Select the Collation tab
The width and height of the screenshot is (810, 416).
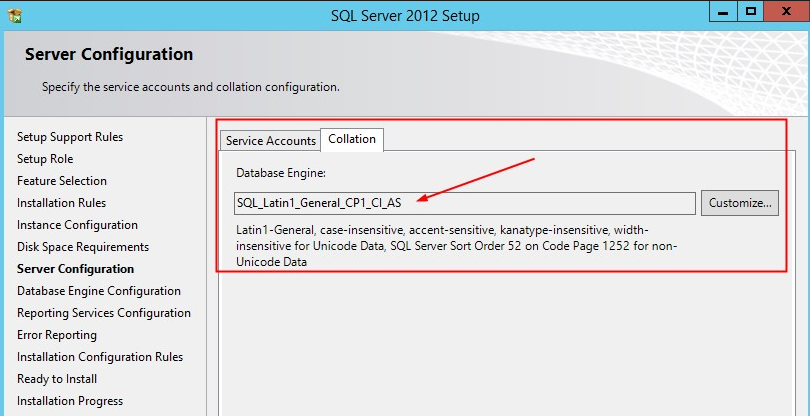(352, 140)
